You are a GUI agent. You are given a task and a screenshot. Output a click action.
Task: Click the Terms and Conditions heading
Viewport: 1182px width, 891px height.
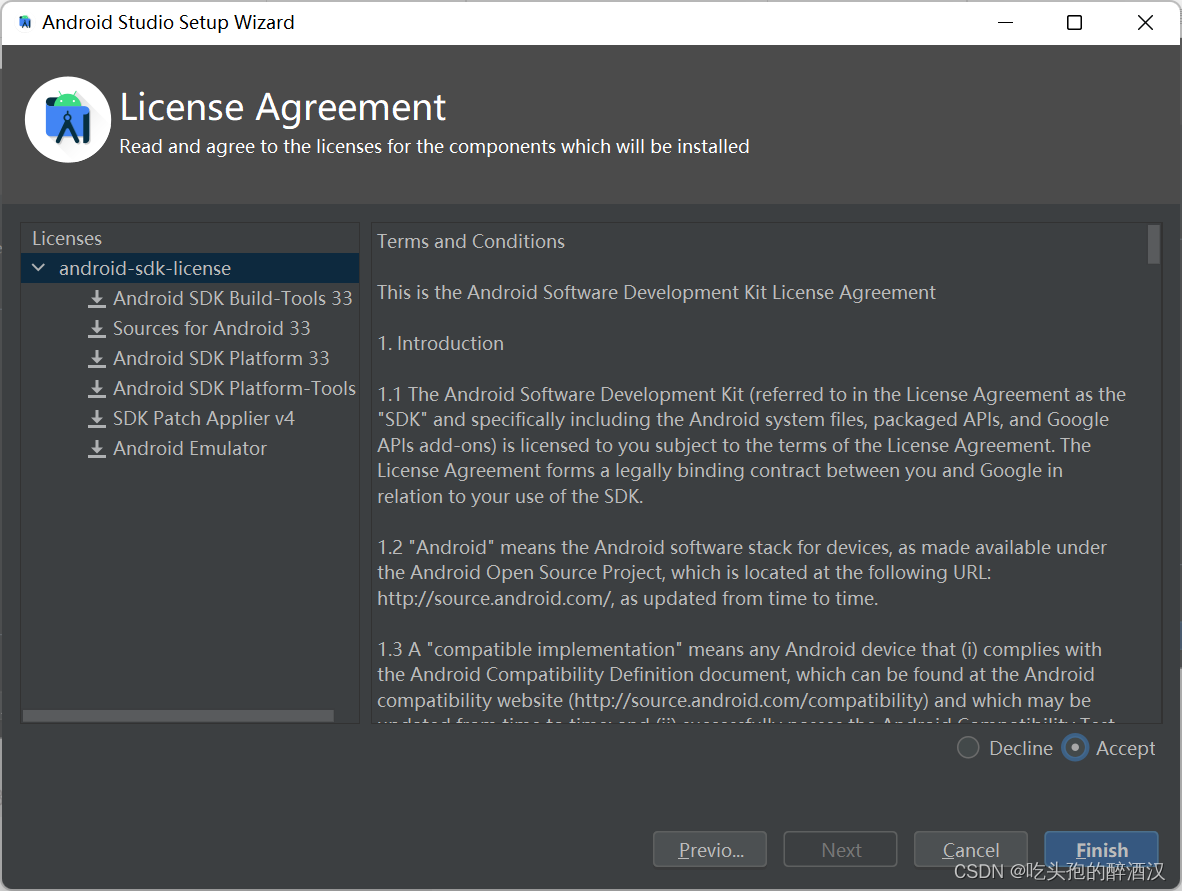(470, 241)
